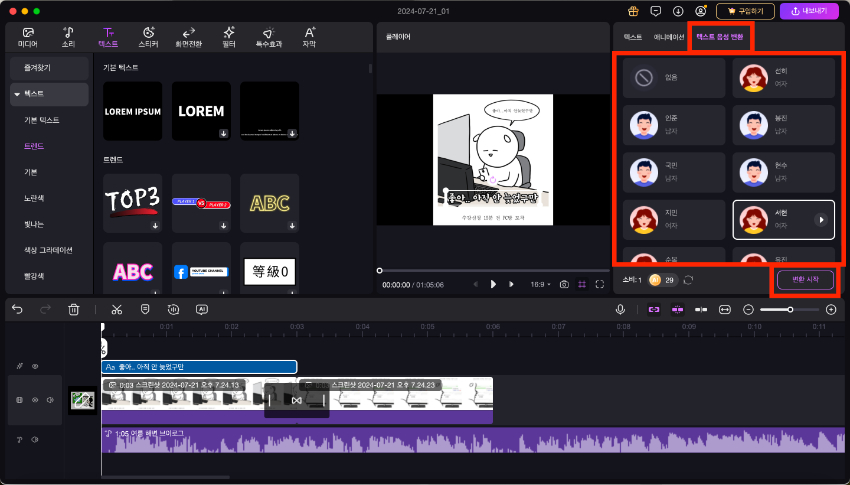850x485 pixels.
Task: Select the scissors split tool in timeline toolbar
Action: click(117, 310)
